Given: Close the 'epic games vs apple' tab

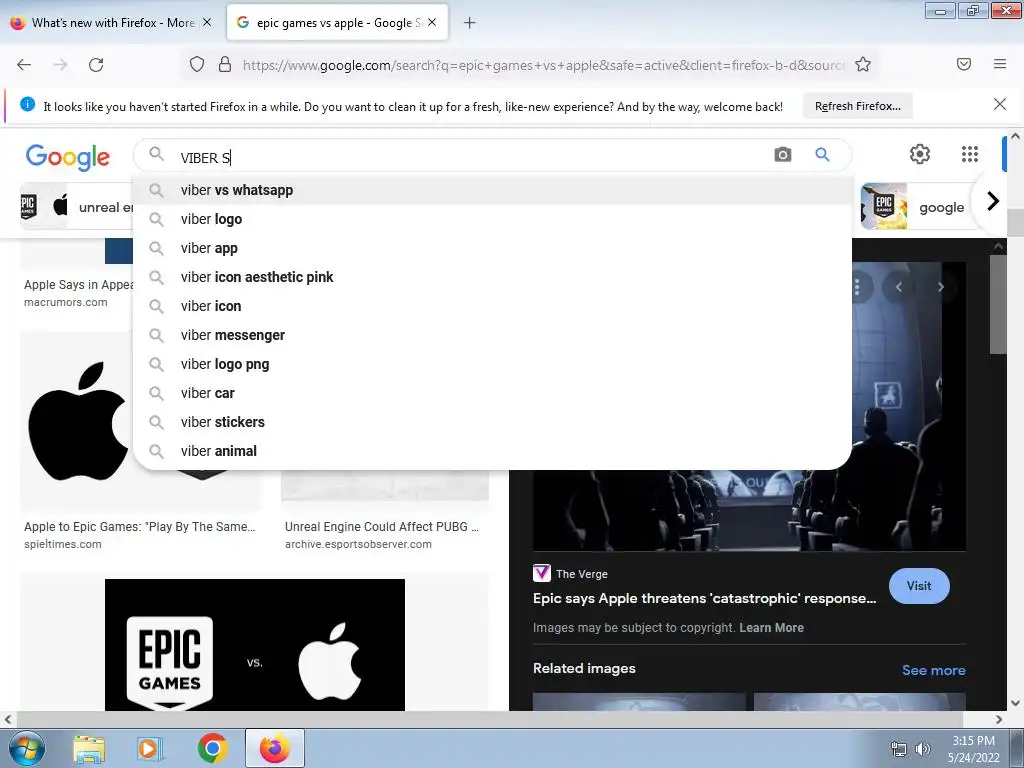Looking at the screenshot, I should 432,22.
